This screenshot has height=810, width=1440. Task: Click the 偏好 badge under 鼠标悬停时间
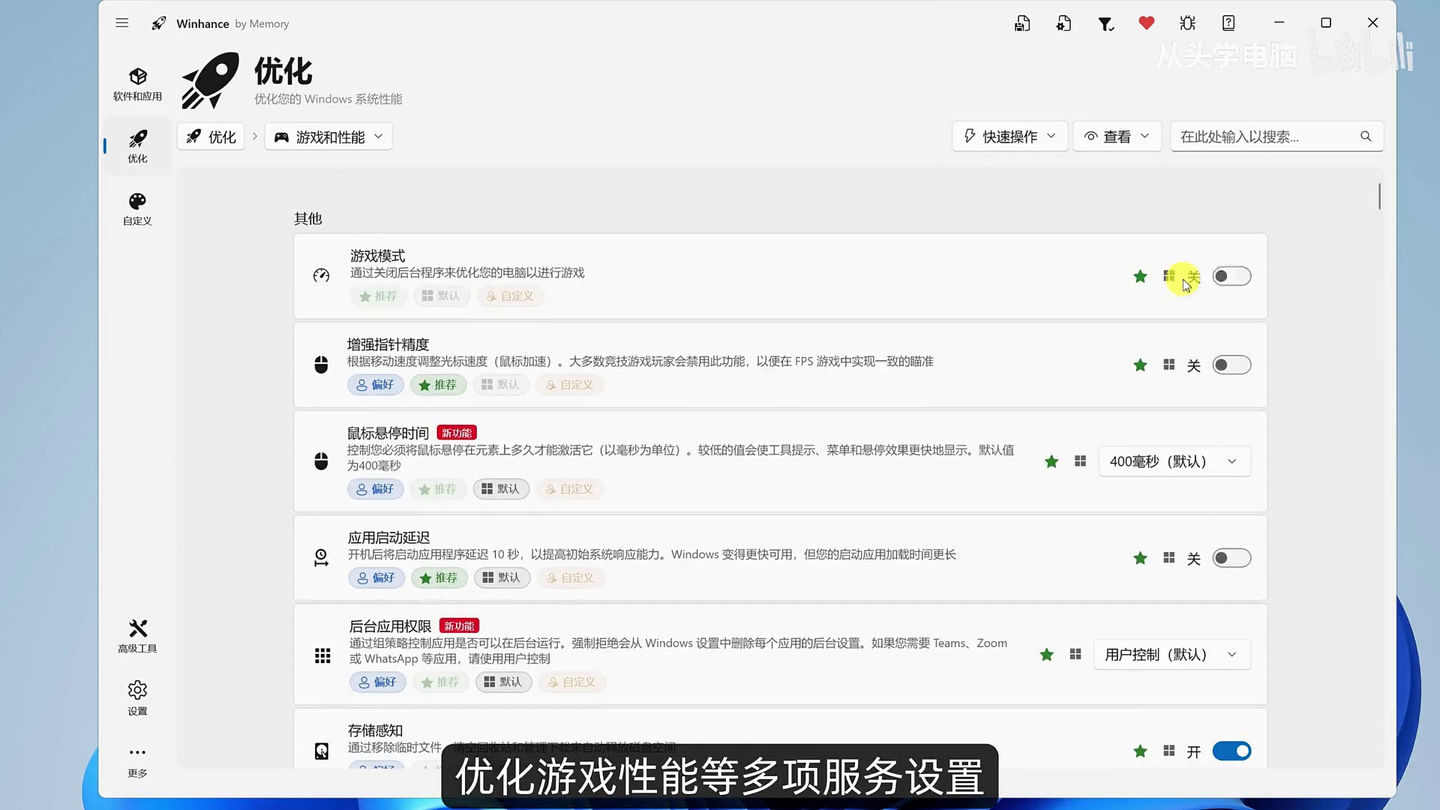point(376,489)
